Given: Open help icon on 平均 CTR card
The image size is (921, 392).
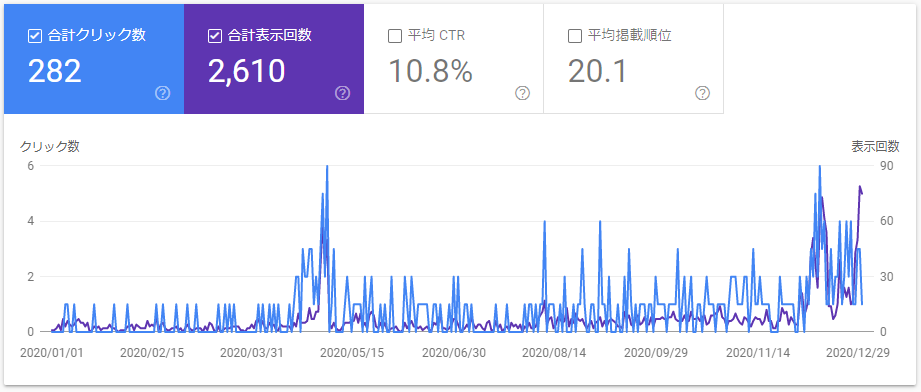Looking at the screenshot, I should (522, 93).
